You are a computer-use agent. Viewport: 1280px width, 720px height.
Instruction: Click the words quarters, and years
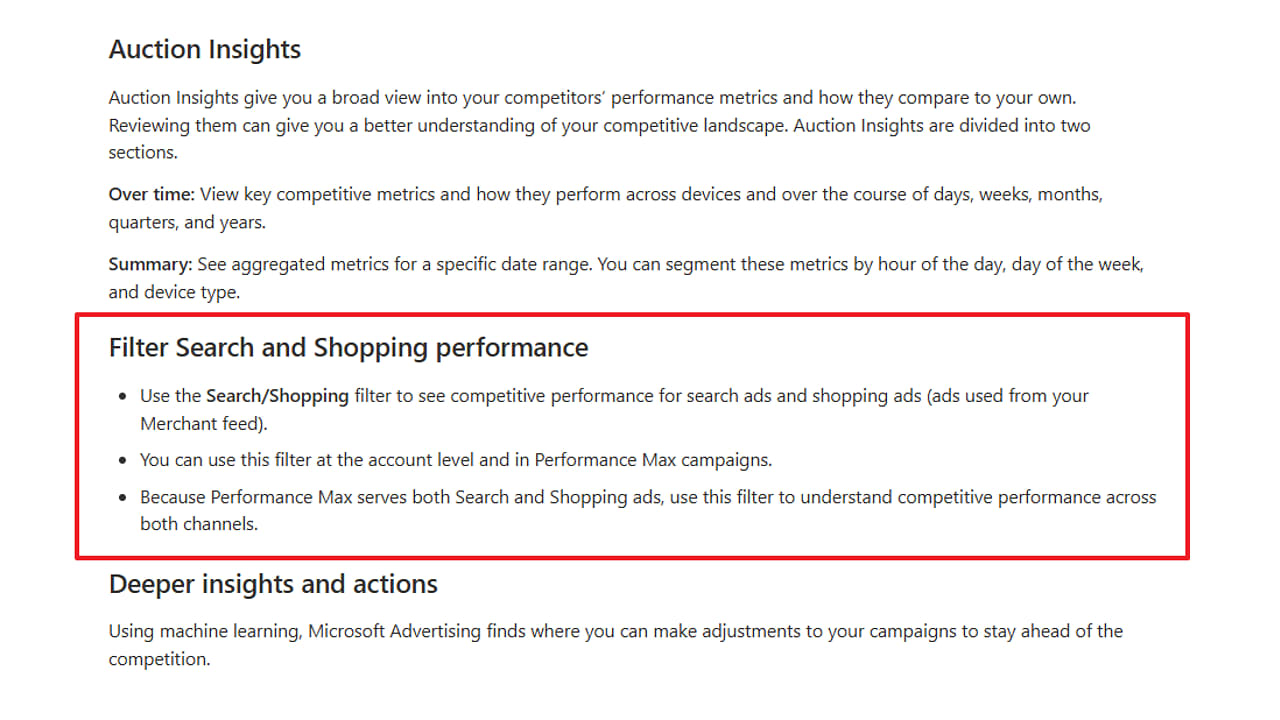click(x=187, y=222)
